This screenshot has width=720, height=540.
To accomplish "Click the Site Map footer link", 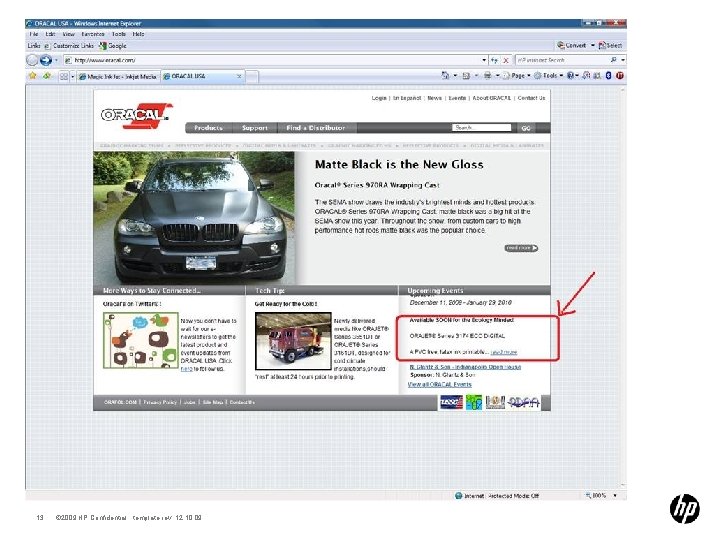I will tap(213, 402).
